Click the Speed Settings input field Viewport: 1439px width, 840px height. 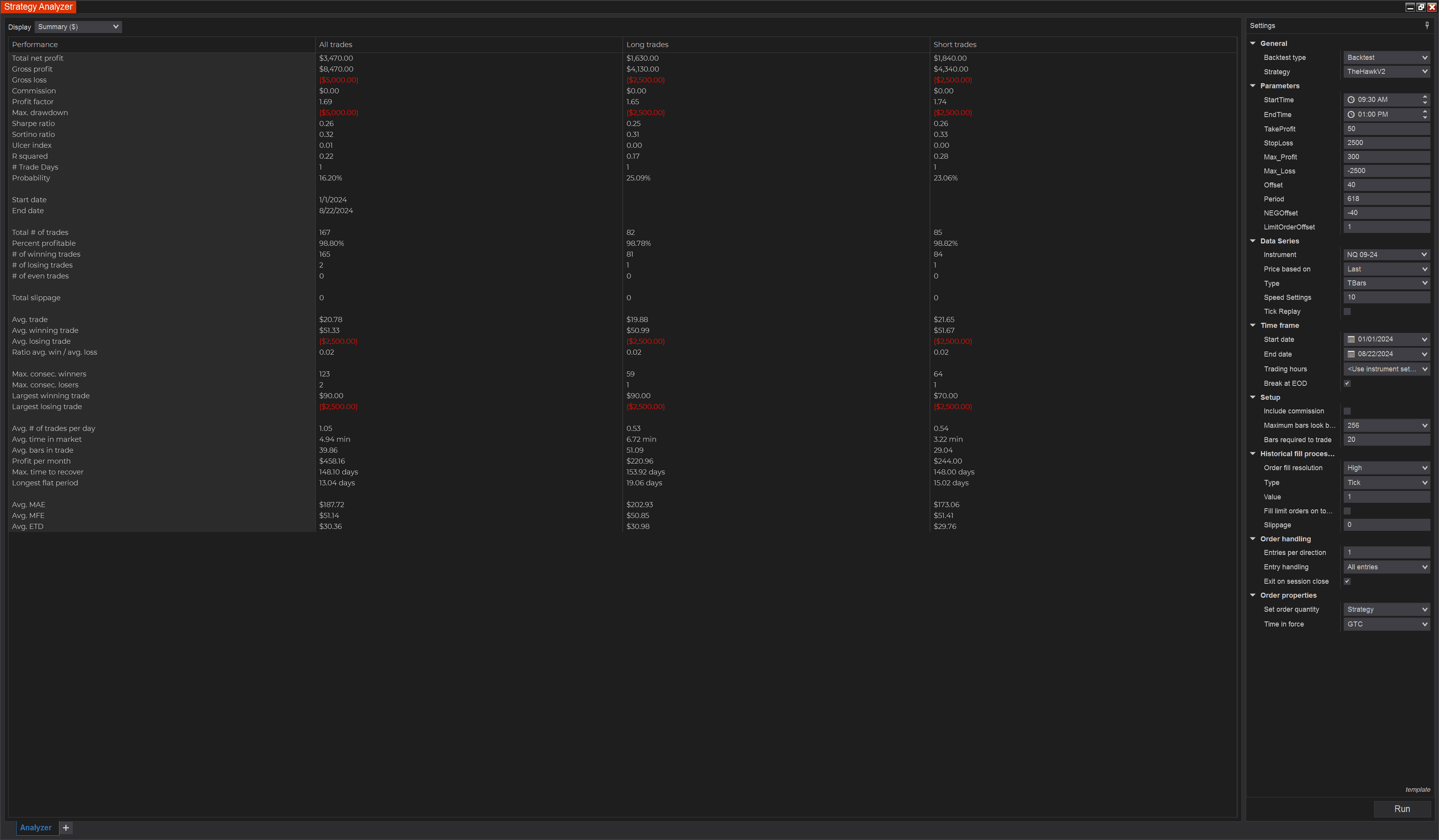pos(1386,297)
